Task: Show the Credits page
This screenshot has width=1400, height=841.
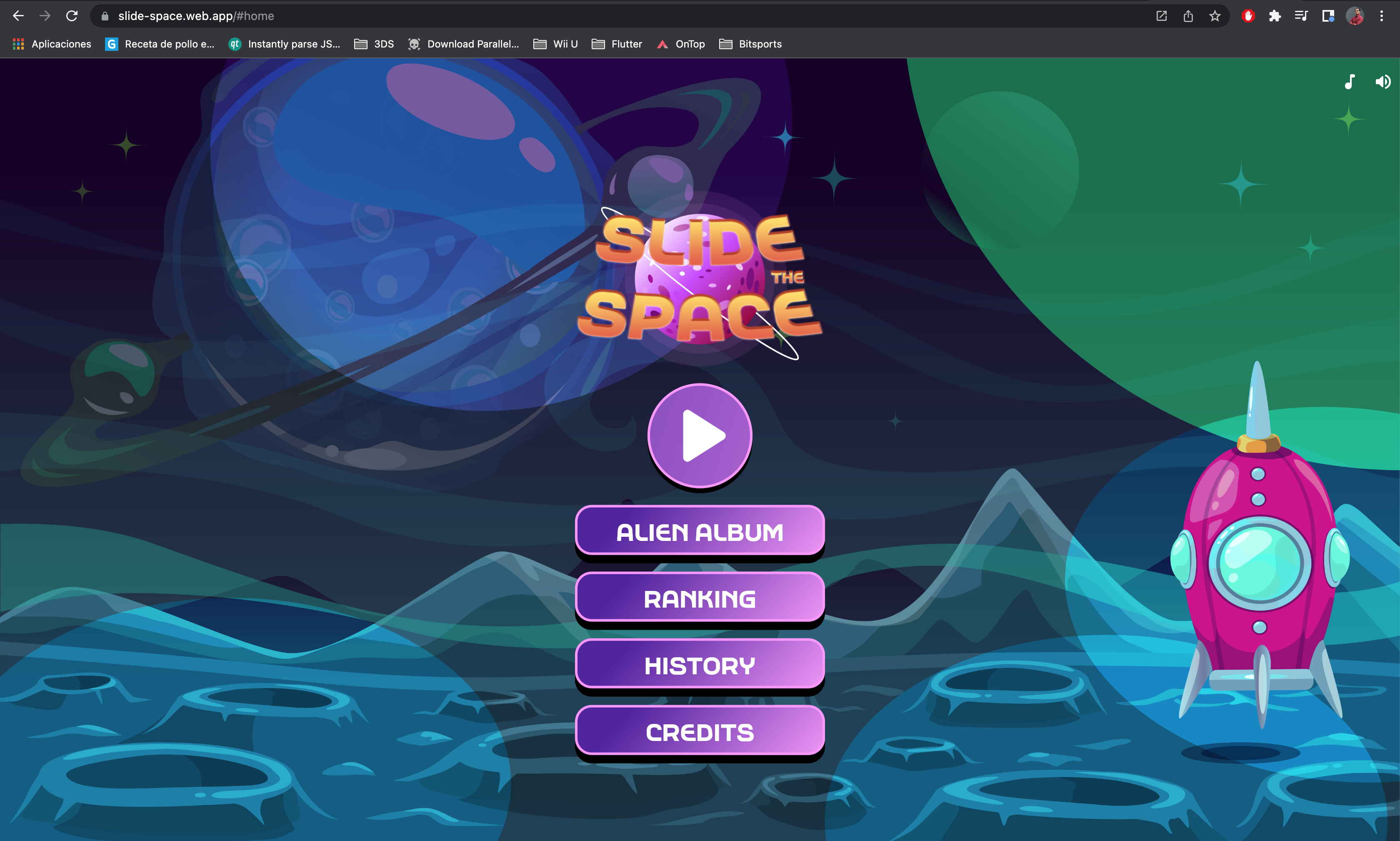Action: (x=700, y=732)
